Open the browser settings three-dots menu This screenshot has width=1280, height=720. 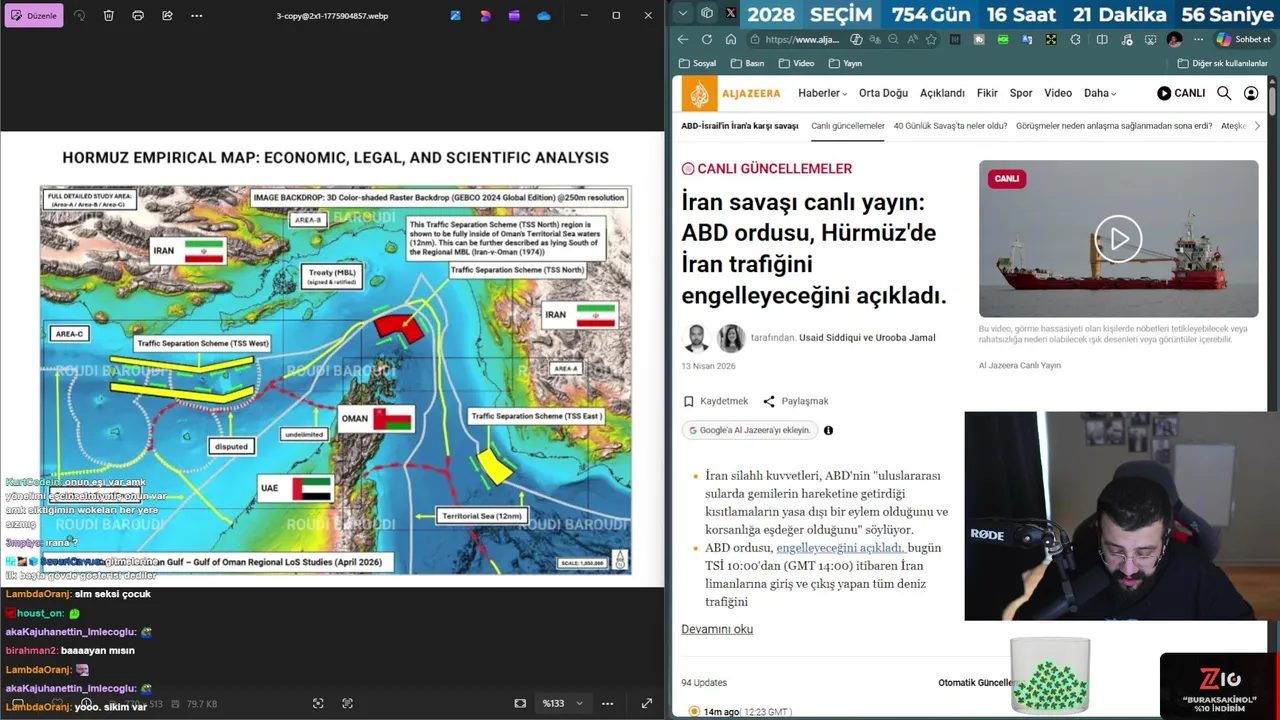pyautogui.click(x=1198, y=40)
